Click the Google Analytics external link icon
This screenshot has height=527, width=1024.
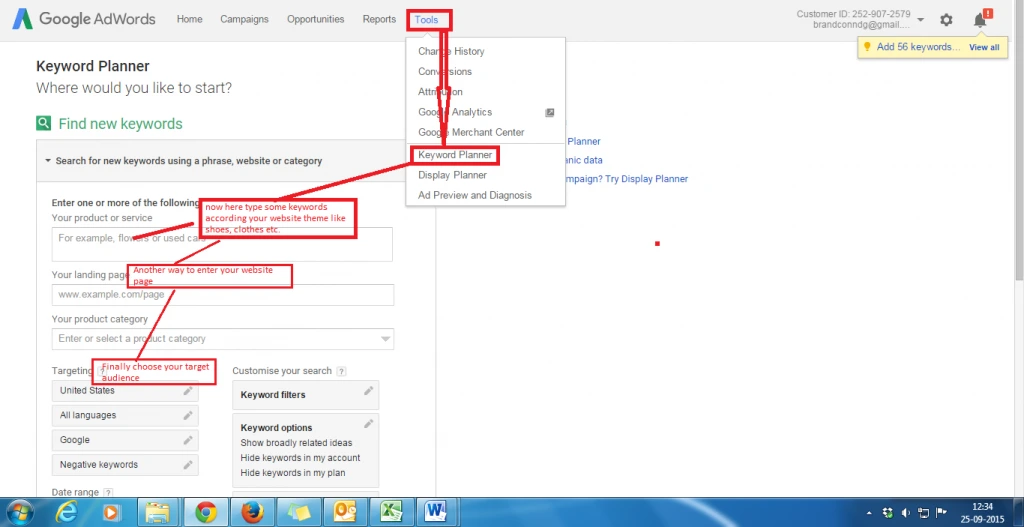coord(550,112)
